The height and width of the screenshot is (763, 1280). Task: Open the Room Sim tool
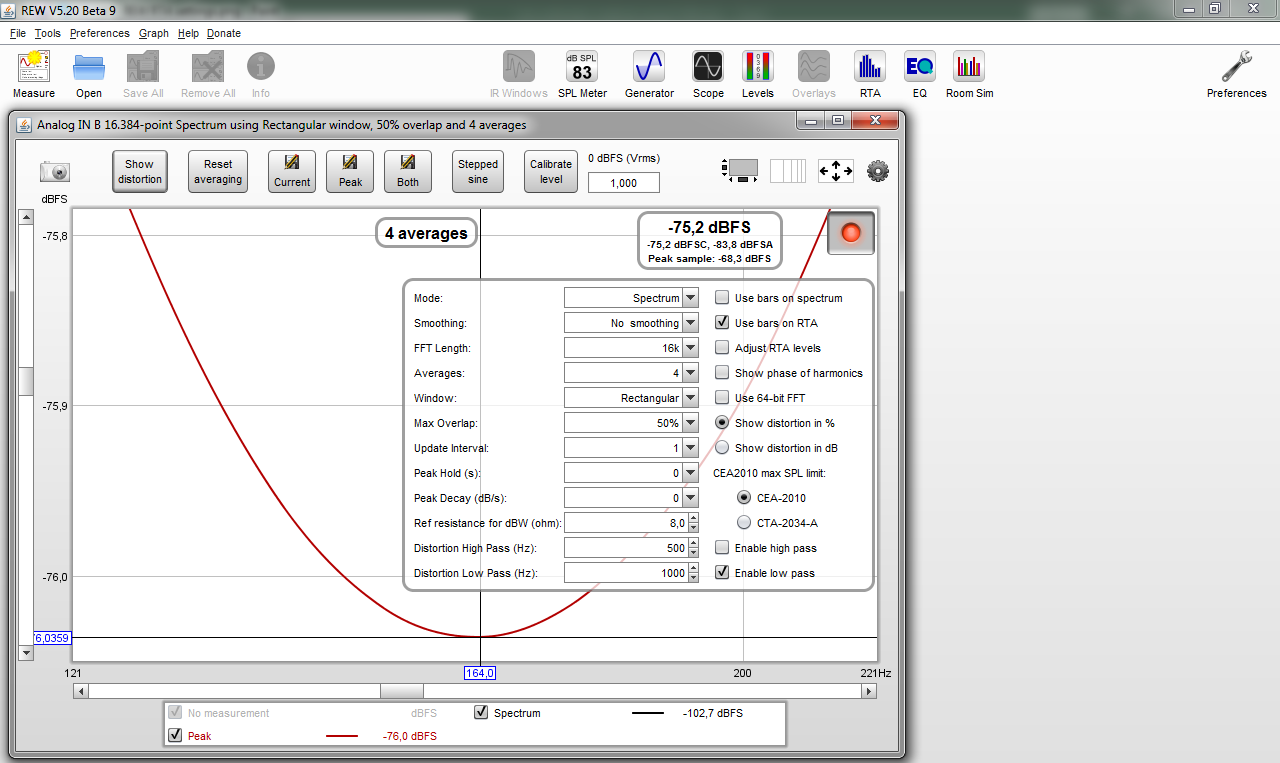coord(969,67)
